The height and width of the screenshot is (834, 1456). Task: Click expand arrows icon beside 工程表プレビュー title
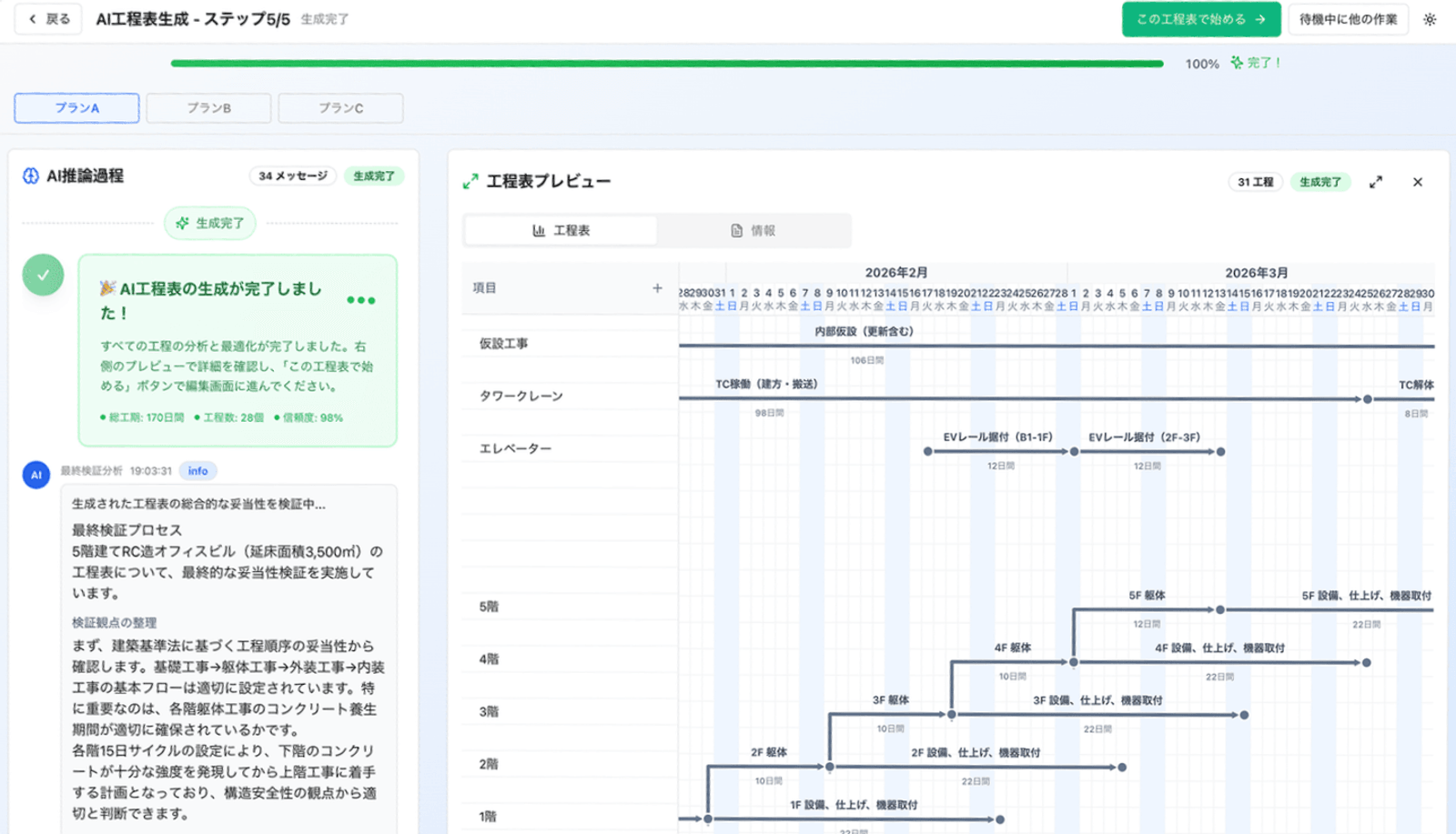470,182
